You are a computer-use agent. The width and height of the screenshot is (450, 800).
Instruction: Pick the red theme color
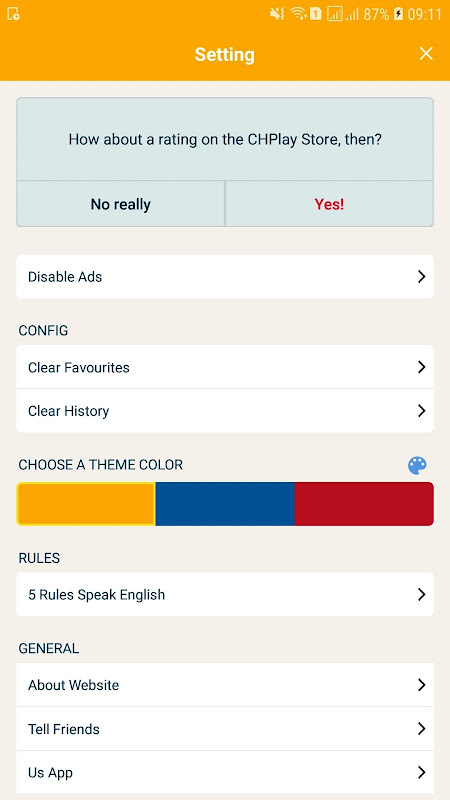[x=364, y=504]
